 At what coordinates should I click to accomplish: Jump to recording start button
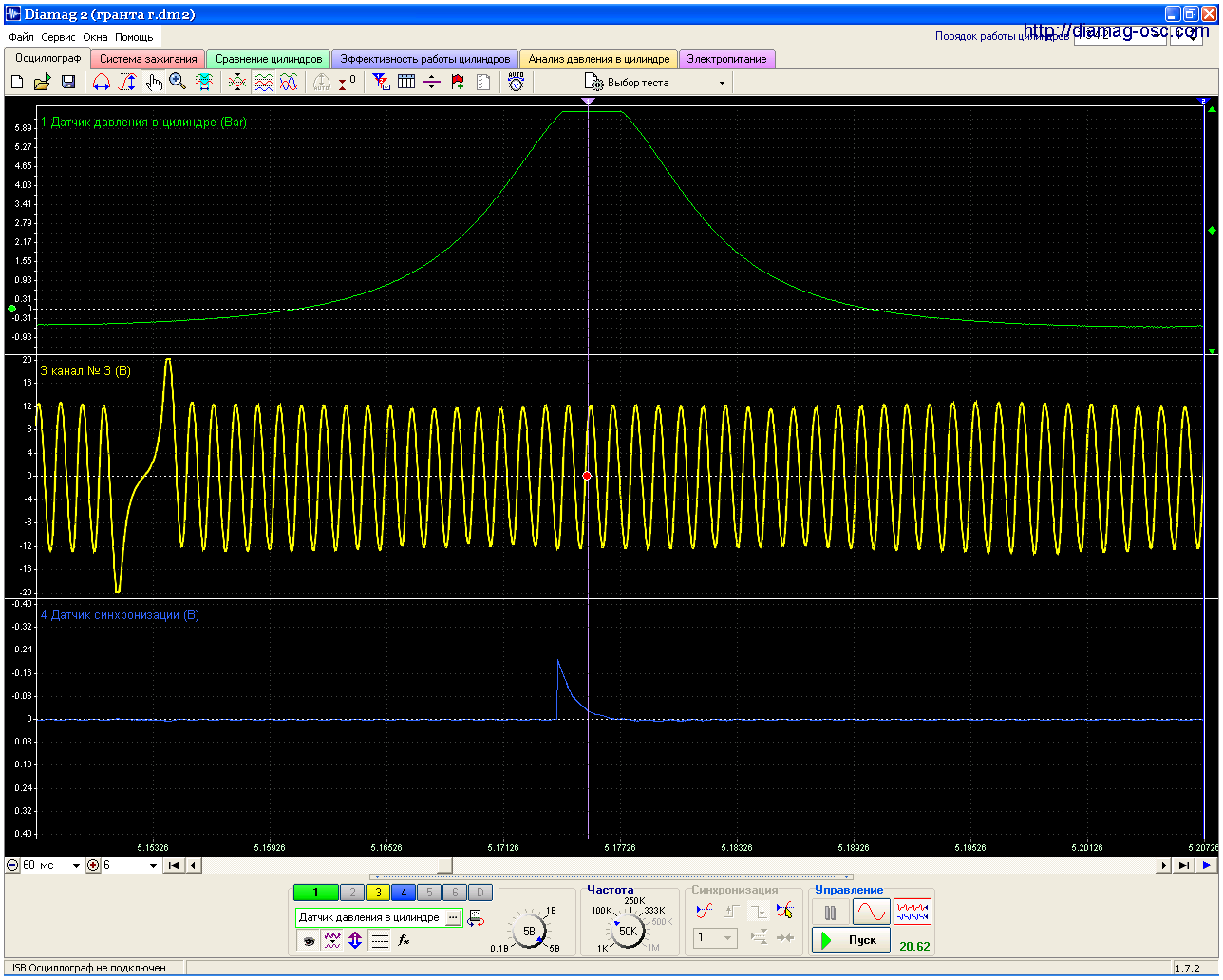[x=174, y=865]
